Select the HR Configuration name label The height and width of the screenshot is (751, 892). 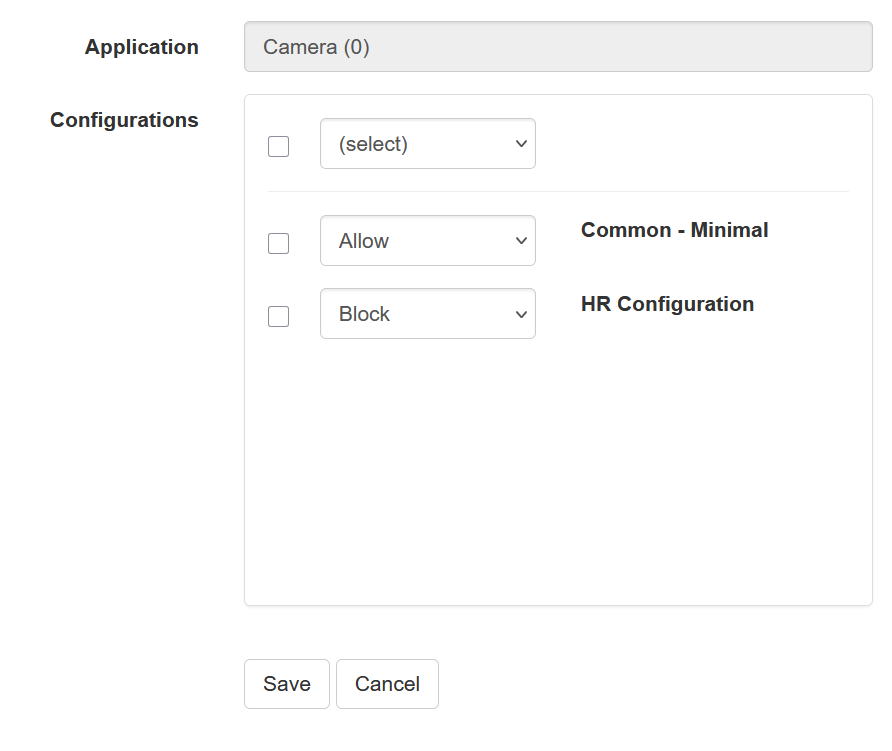(667, 304)
